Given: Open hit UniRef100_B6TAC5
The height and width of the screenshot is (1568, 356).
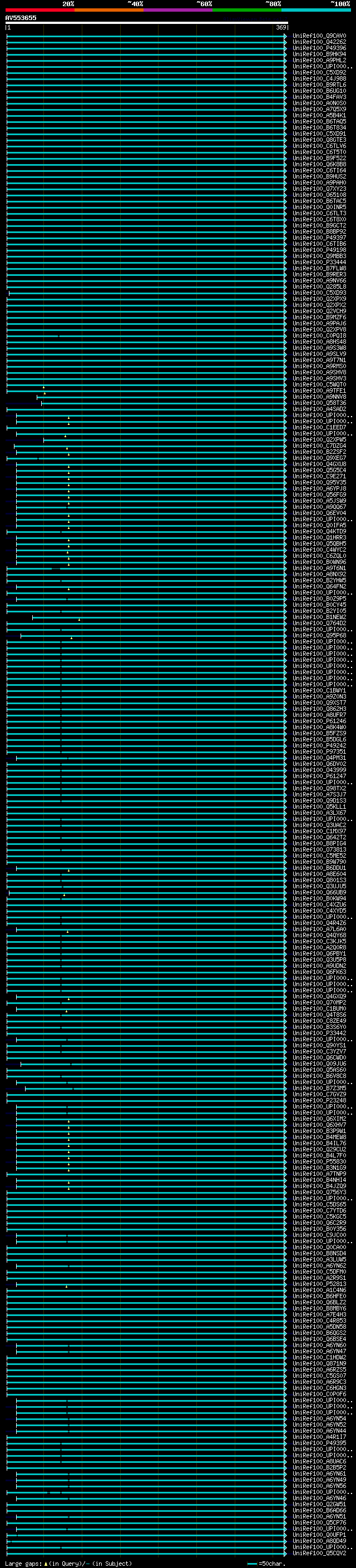Looking at the screenshot, I should [x=319, y=201].
